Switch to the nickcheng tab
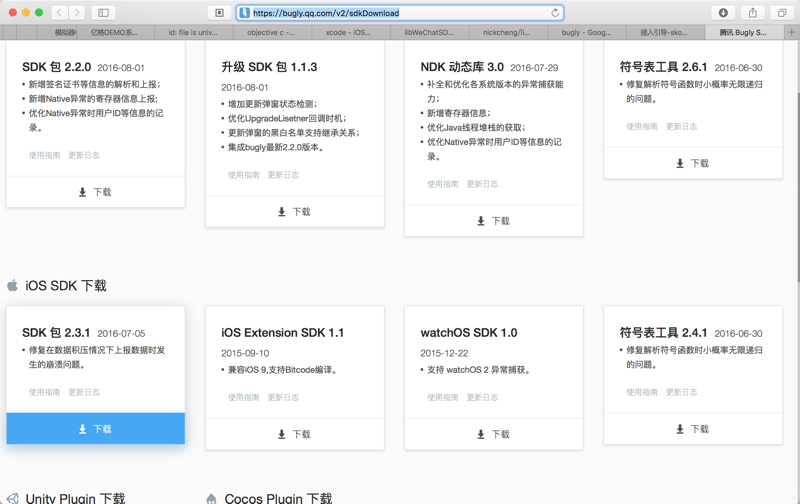The height and width of the screenshot is (504, 800). [x=508, y=32]
